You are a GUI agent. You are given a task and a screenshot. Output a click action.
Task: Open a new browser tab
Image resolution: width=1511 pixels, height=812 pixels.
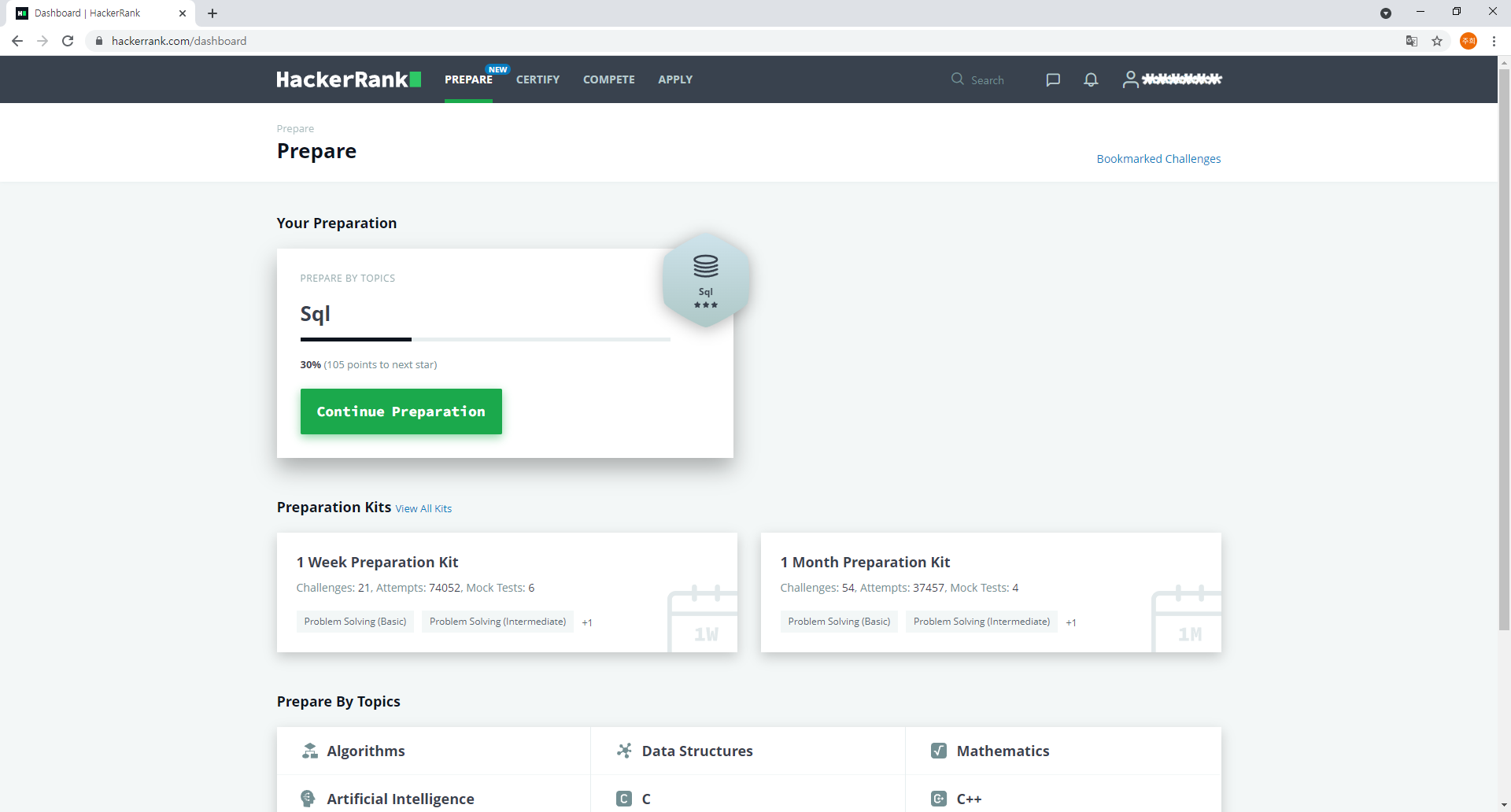(x=212, y=13)
